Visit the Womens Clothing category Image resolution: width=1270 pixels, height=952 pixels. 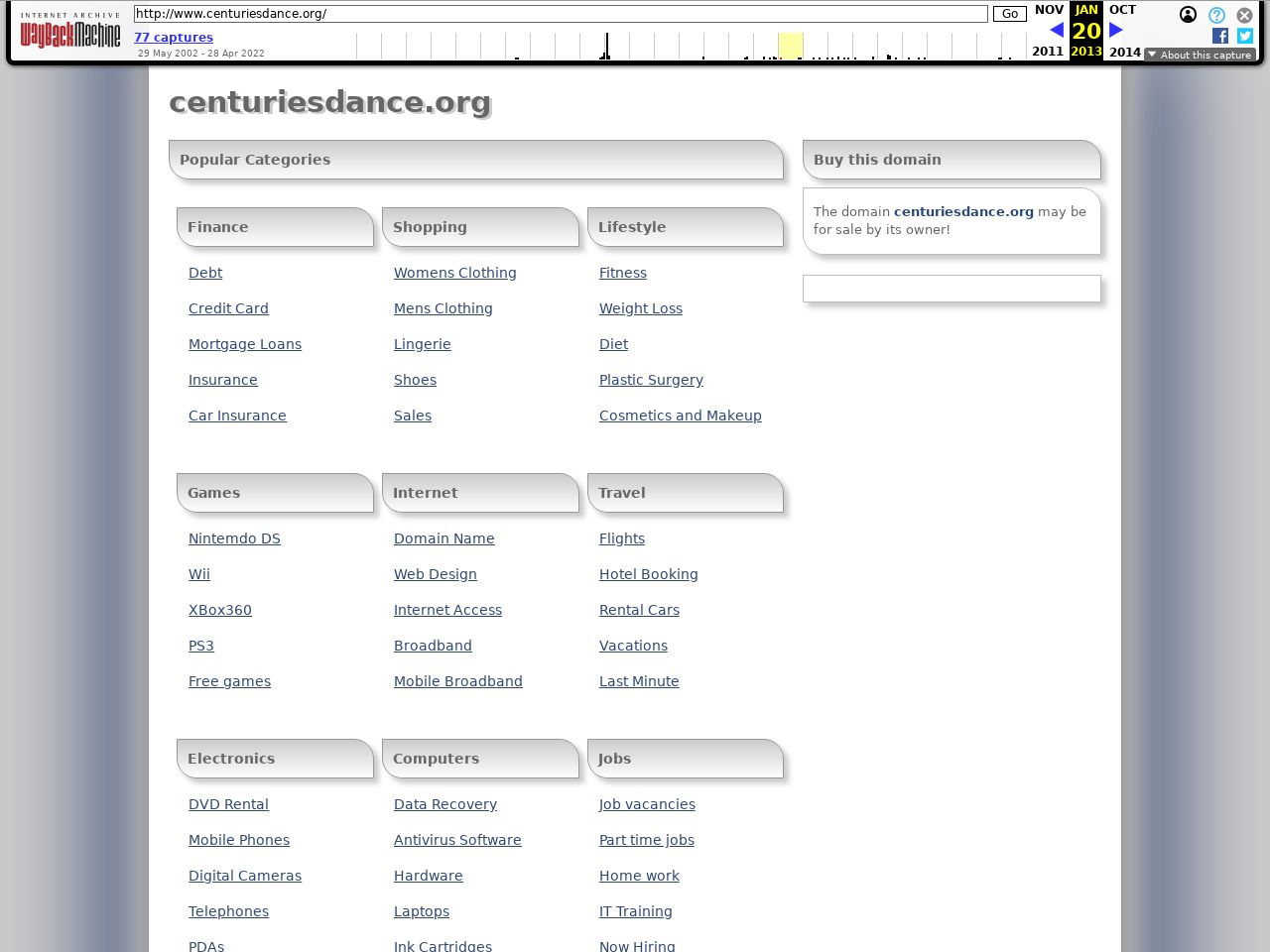pos(454,273)
